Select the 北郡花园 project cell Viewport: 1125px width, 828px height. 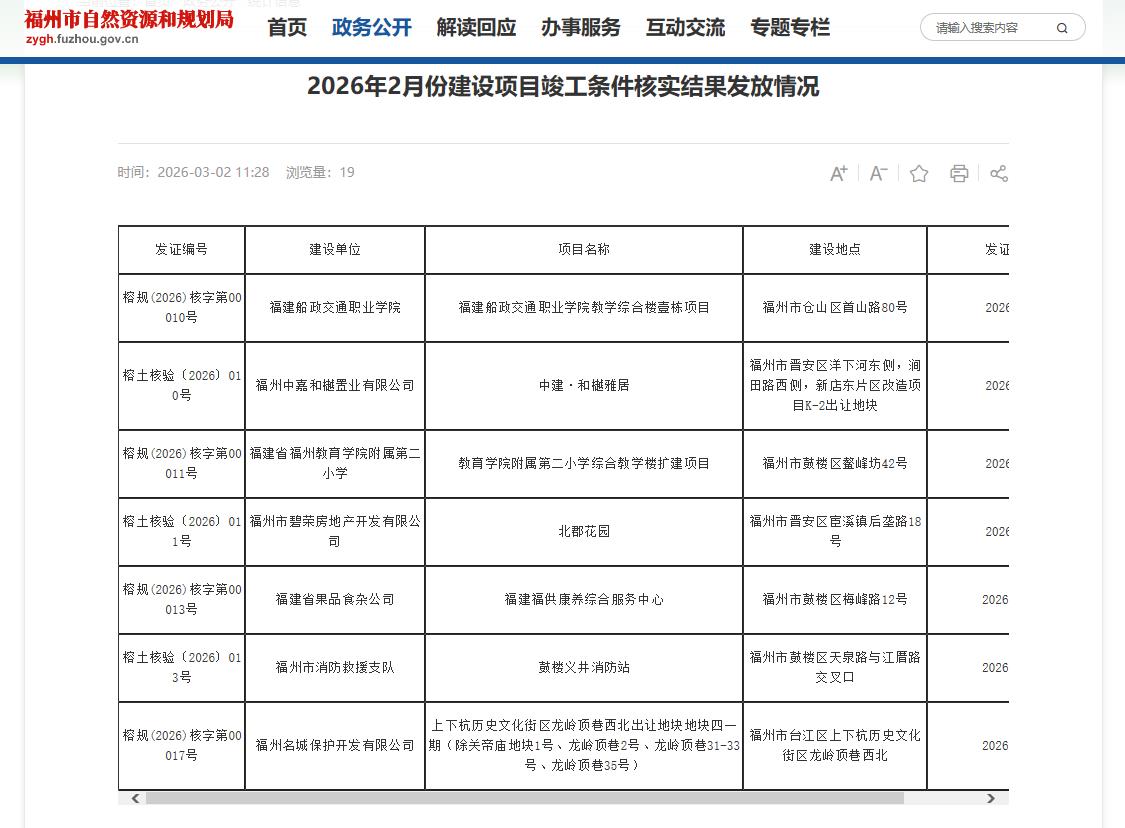(584, 532)
